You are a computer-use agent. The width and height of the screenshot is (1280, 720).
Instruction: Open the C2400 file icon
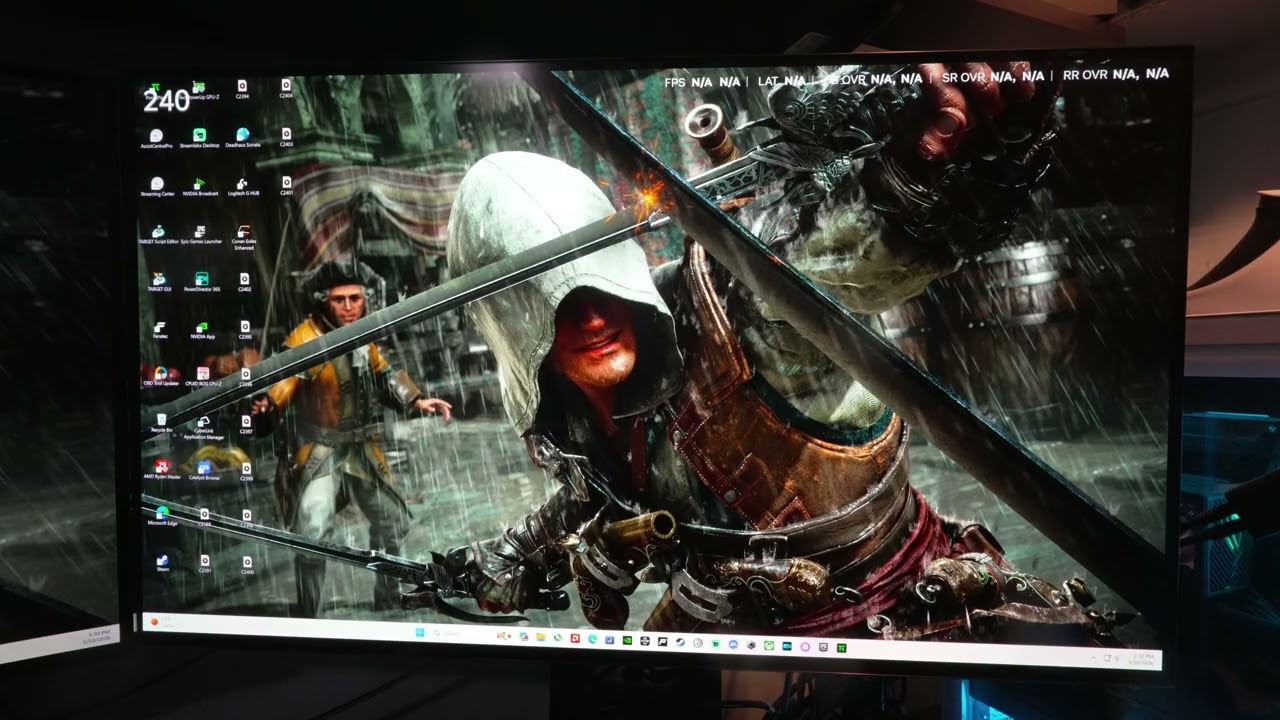pos(247,564)
